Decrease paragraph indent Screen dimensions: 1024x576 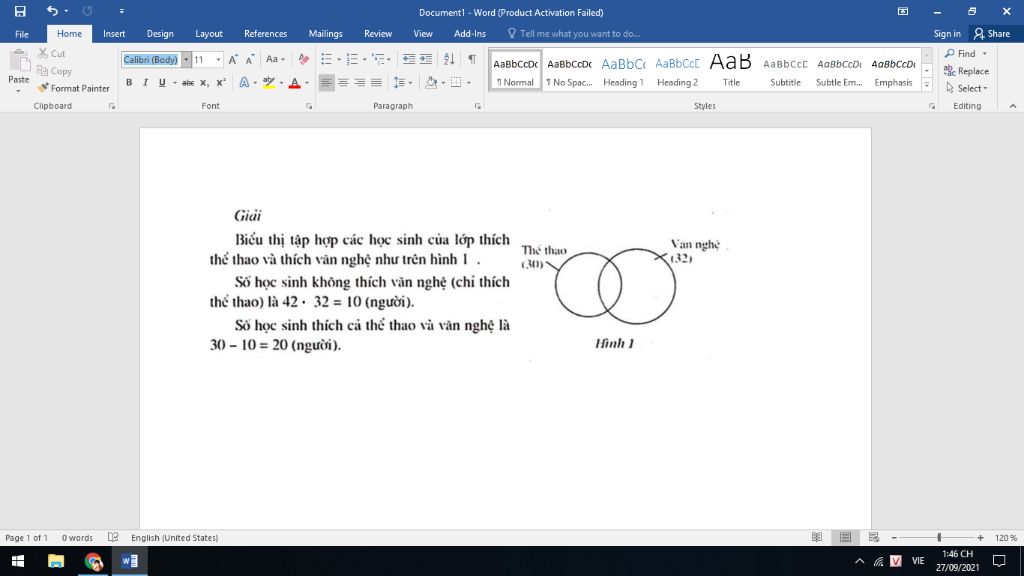tap(409, 59)
